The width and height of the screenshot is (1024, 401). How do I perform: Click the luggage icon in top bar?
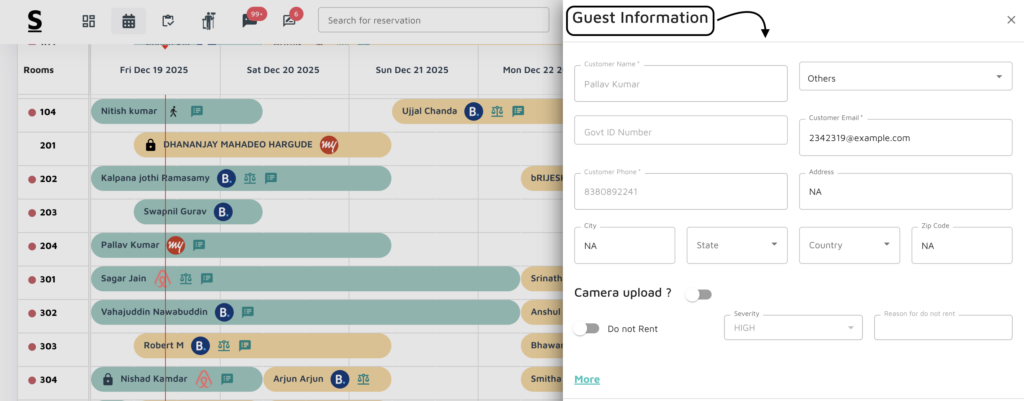[208, 21]
